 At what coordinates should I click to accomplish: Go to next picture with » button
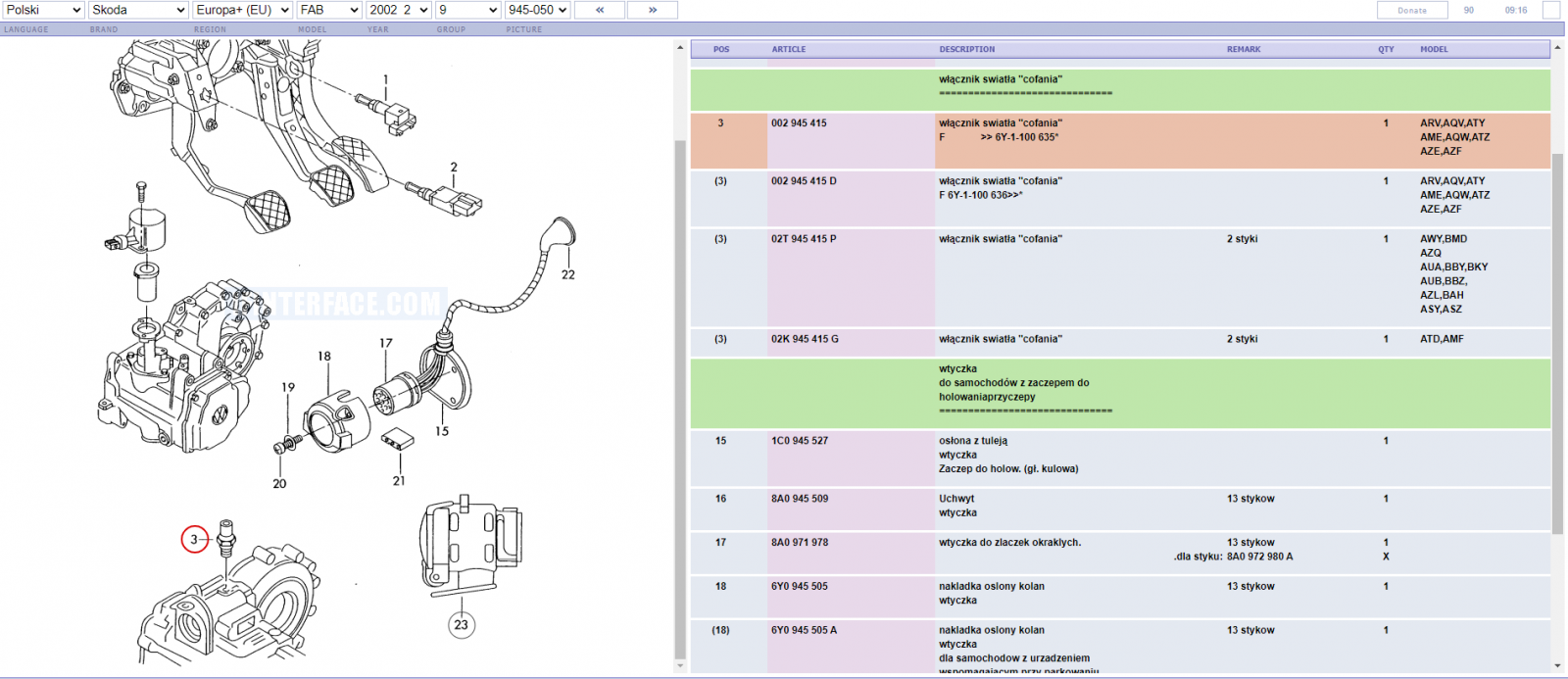pos(653,10)
